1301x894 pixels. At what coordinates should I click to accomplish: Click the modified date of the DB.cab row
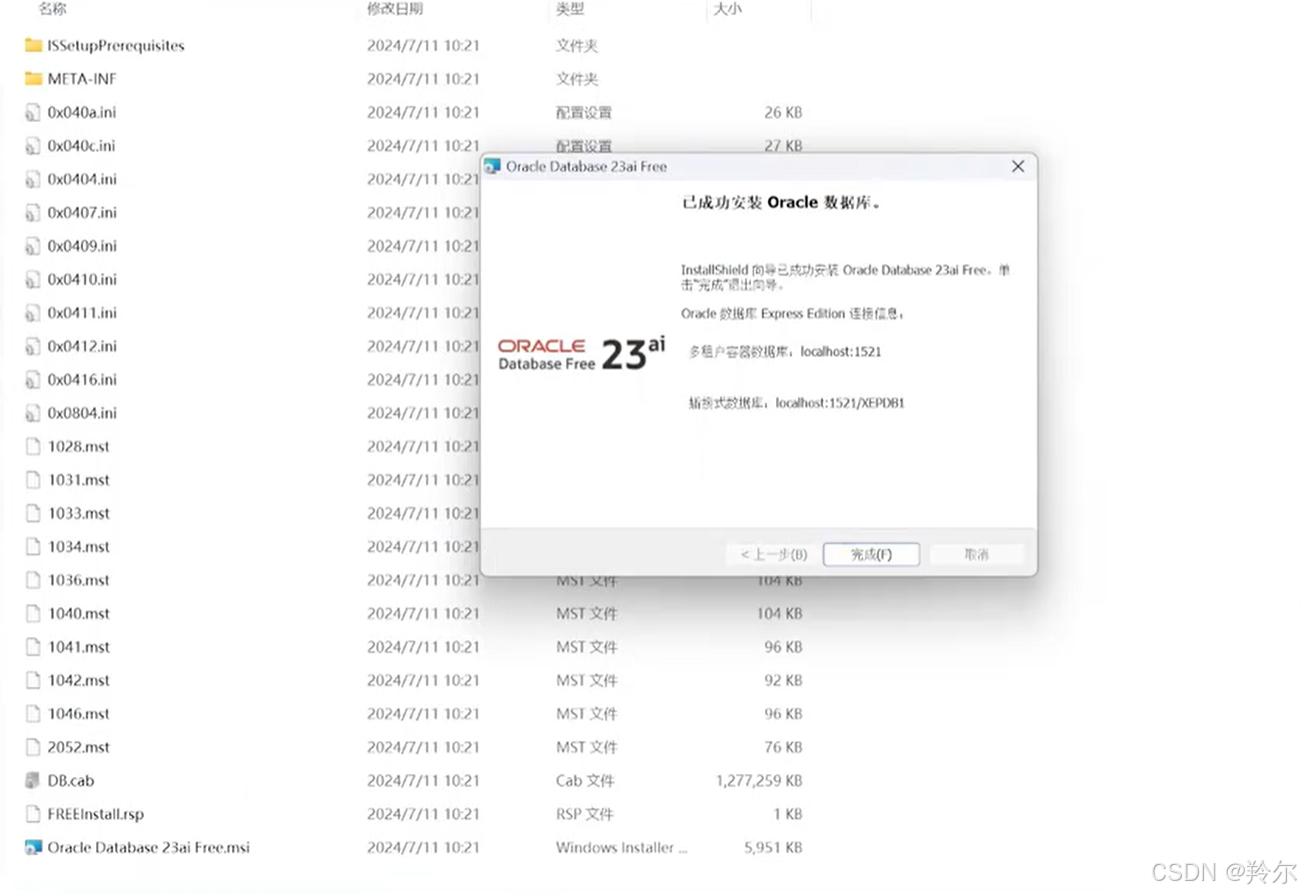coord(423,781)
